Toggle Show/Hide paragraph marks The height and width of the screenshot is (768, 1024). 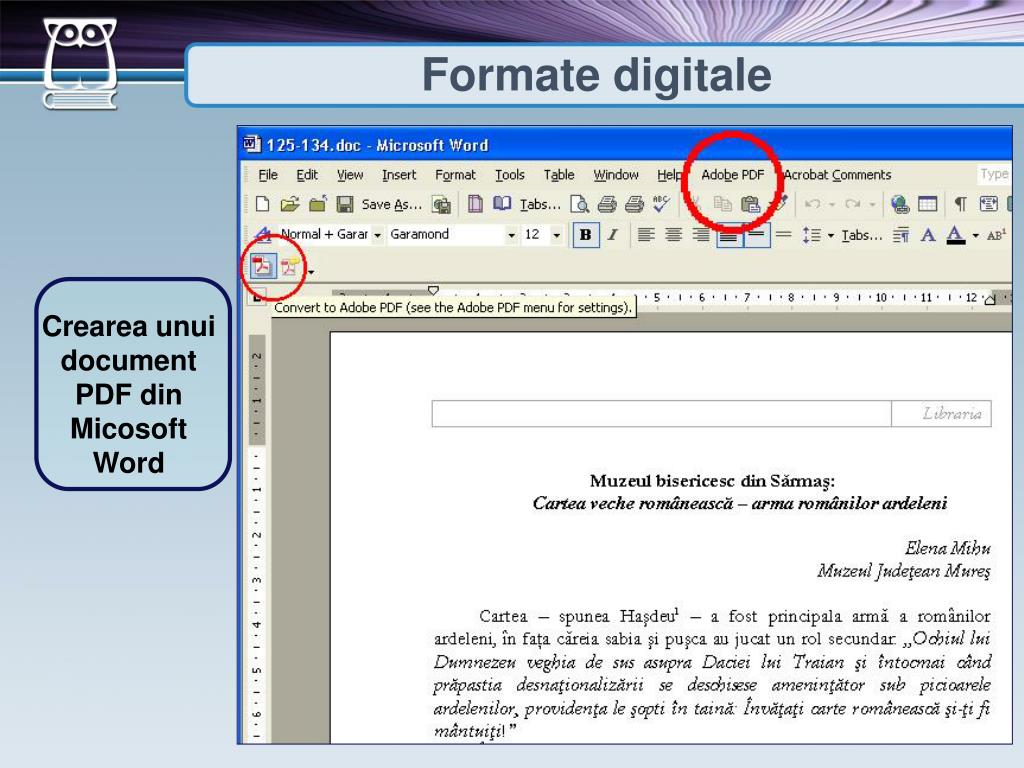tap(961, 204)
